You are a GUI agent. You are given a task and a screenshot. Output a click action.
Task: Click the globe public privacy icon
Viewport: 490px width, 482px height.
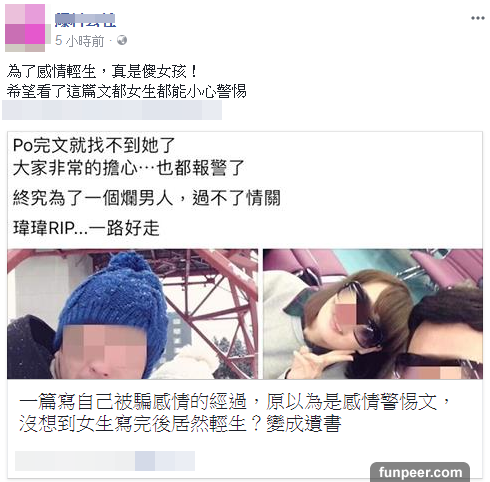tap(122, 40)
